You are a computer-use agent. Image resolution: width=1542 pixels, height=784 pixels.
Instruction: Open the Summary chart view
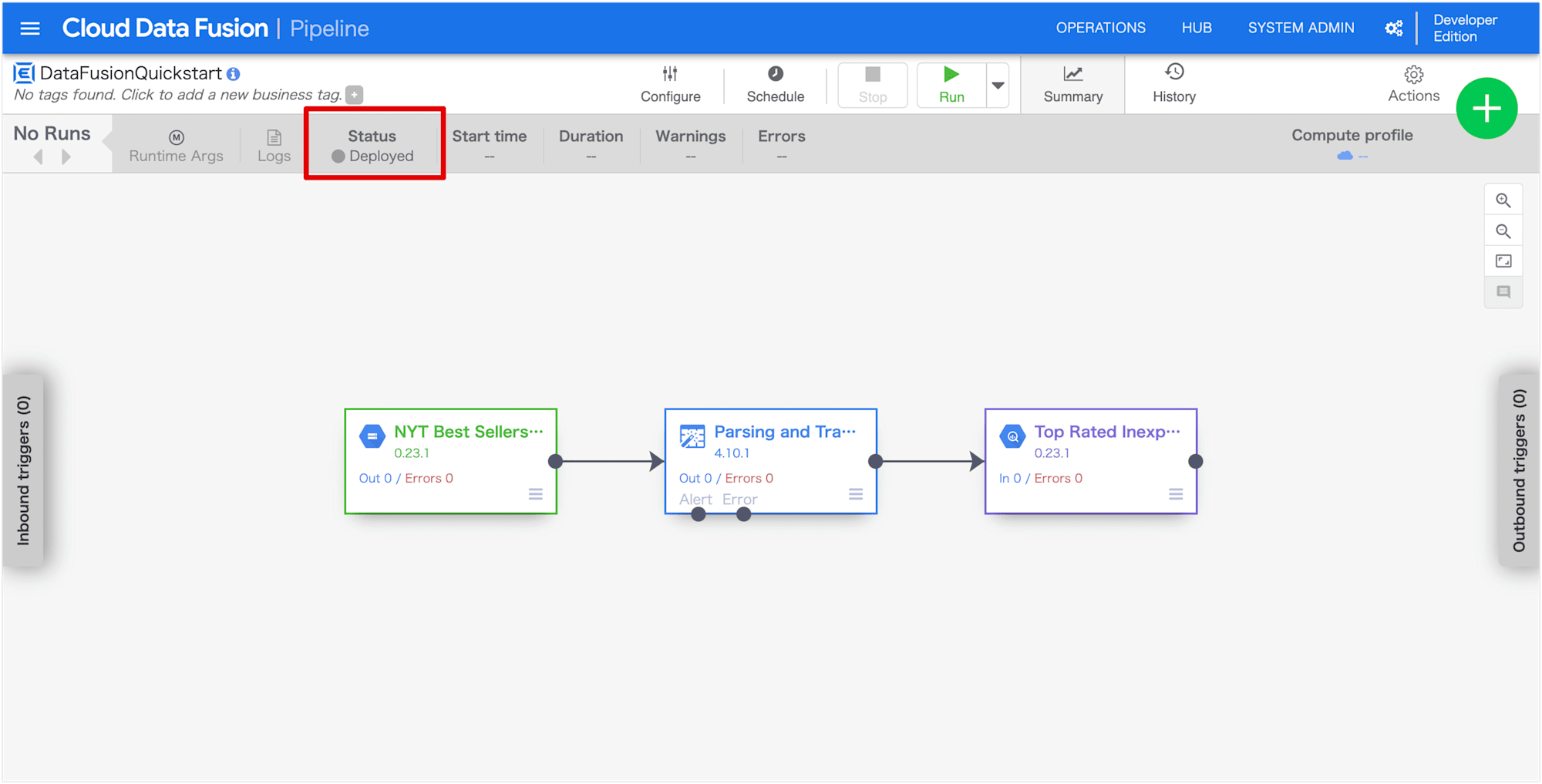point(1072,84)
